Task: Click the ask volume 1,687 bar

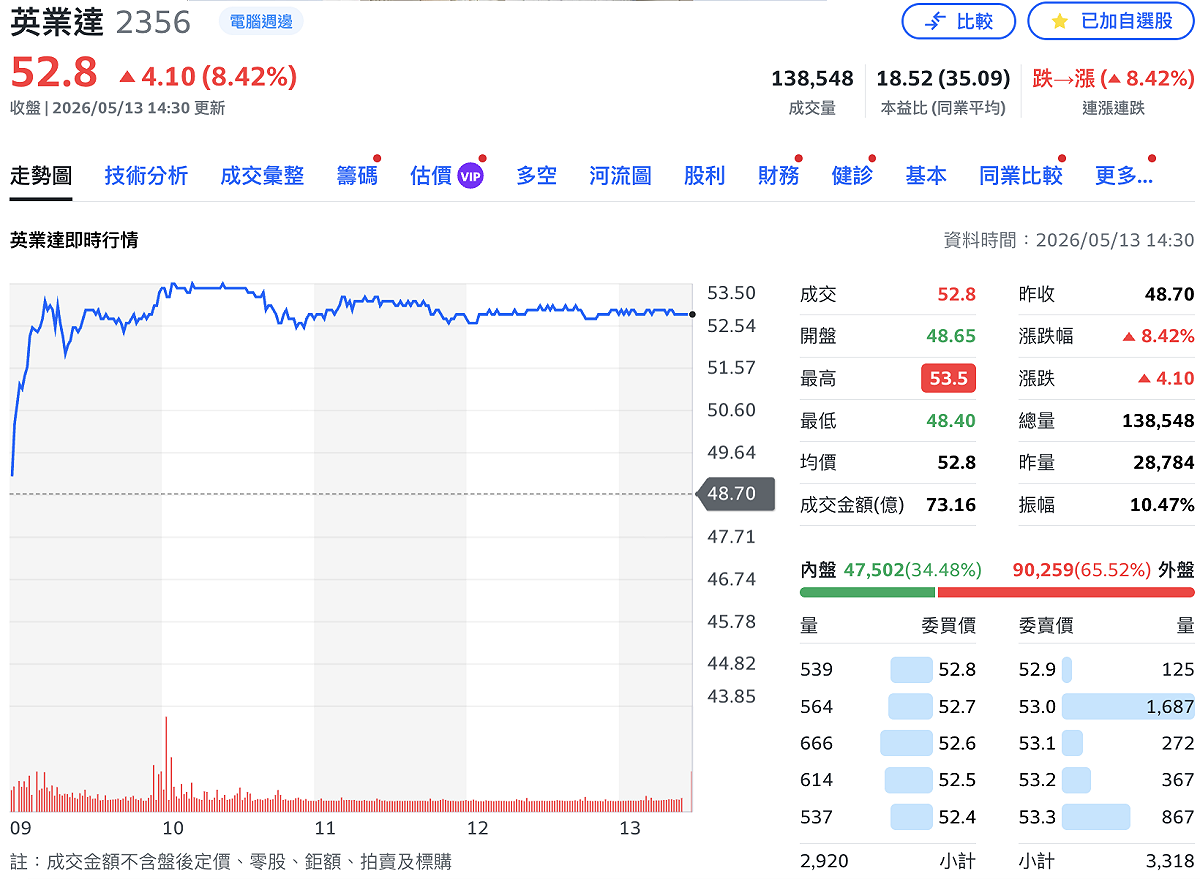Action: (x=1128, y=707)
